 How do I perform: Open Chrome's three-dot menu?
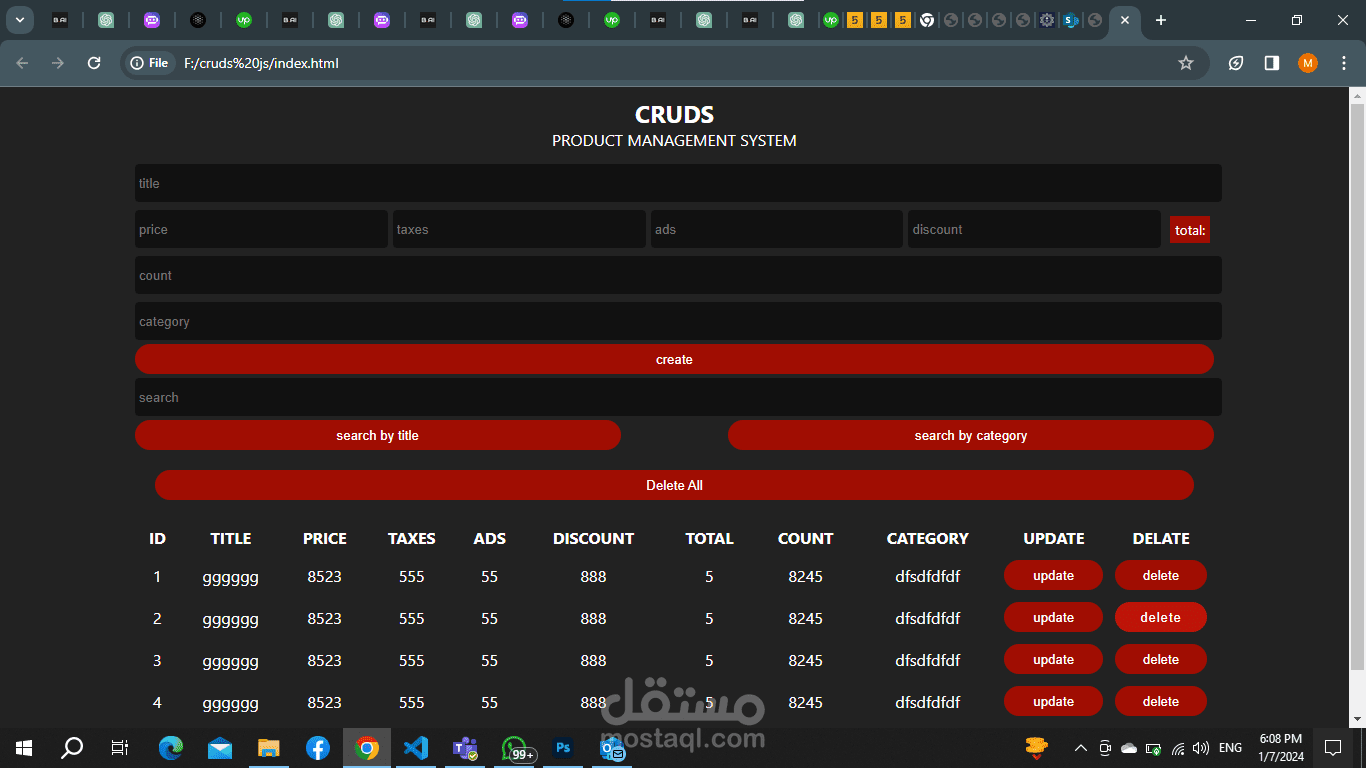(x=1343, y=63)
